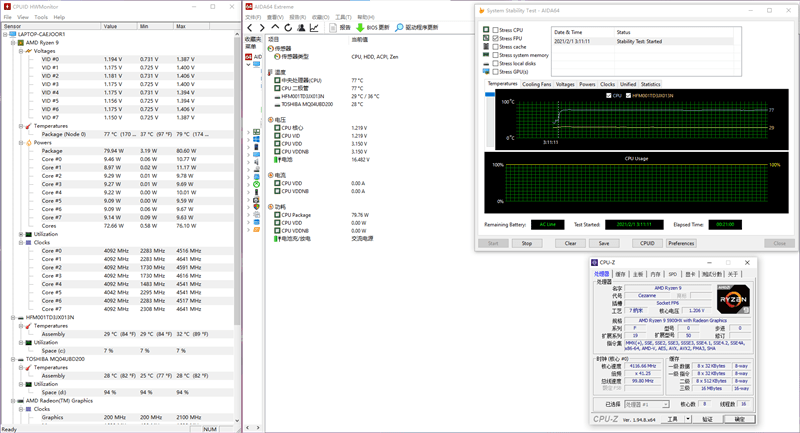Image resolution: width=800 pixels, height=433 pixels.
Task: Open CPU-Z 内存 tab
Action: pos(656,274)
